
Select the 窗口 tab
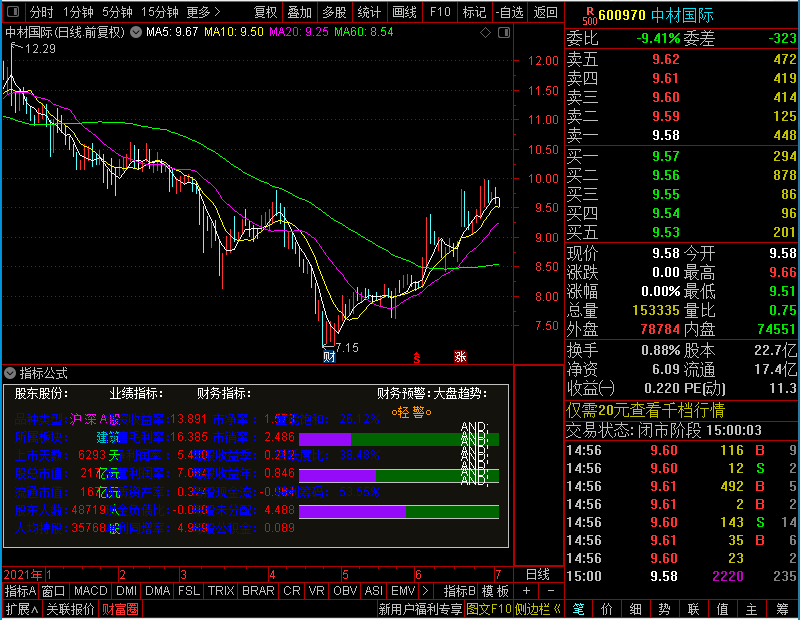54,591
